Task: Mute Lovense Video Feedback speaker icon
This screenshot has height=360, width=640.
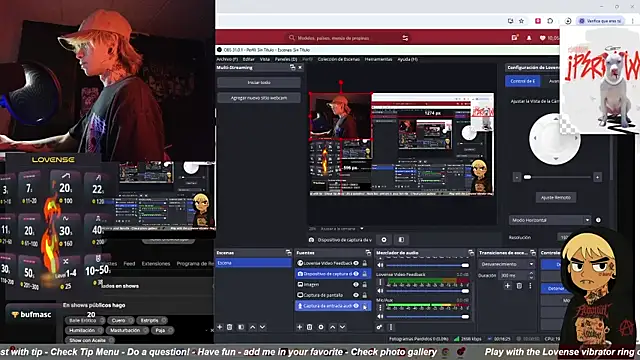Action: [x=380, y=291]
